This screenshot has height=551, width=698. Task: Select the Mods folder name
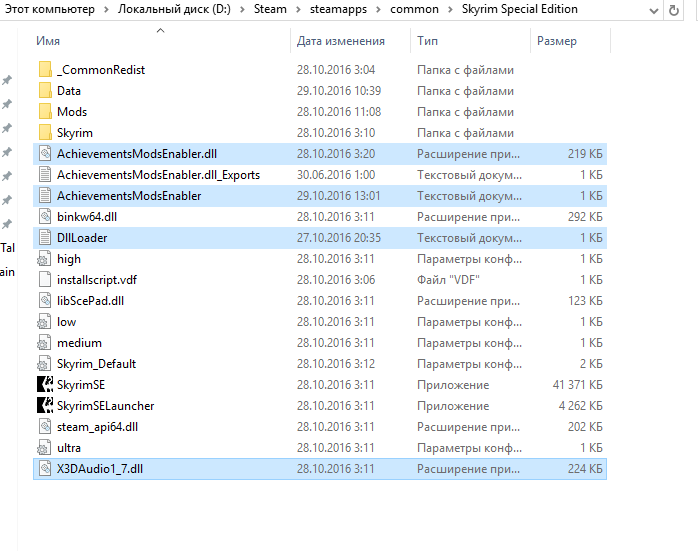[72, 112]
